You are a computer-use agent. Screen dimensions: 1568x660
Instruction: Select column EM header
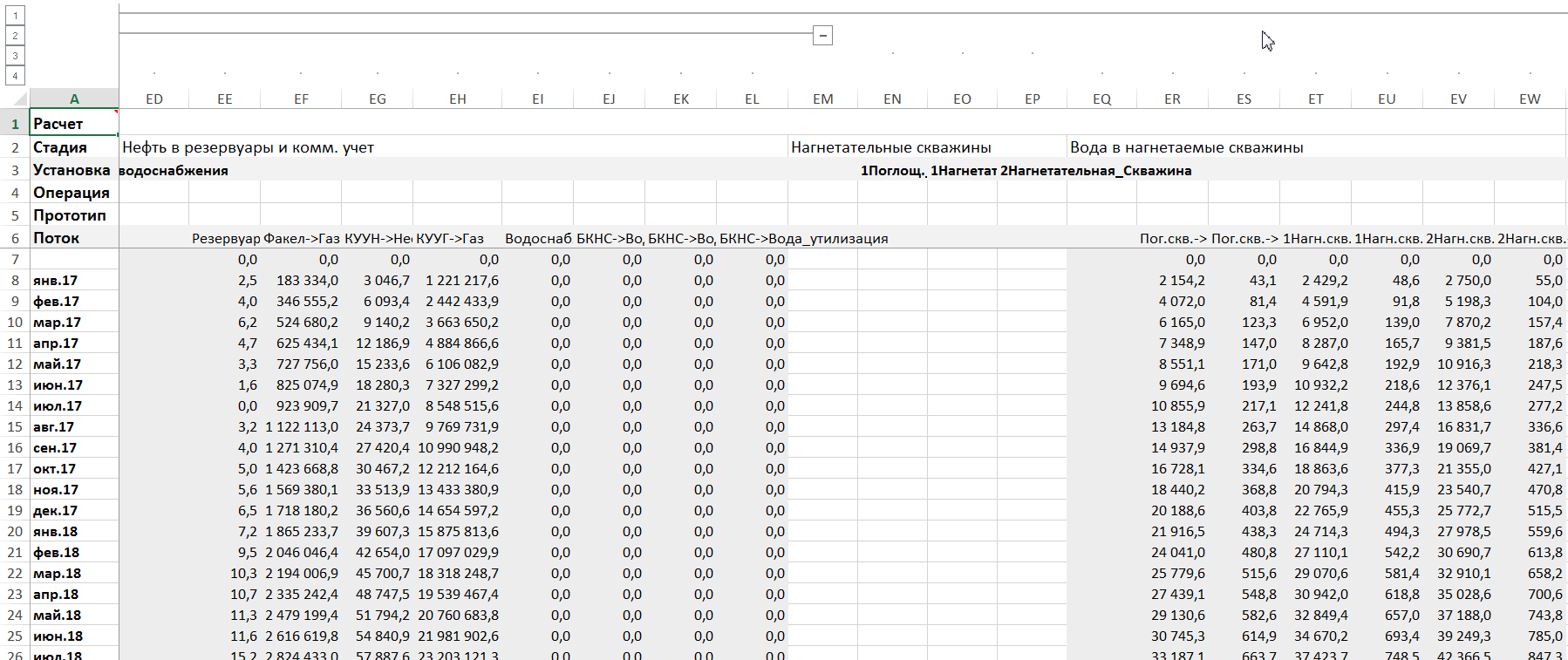click(x=822, y=99)
